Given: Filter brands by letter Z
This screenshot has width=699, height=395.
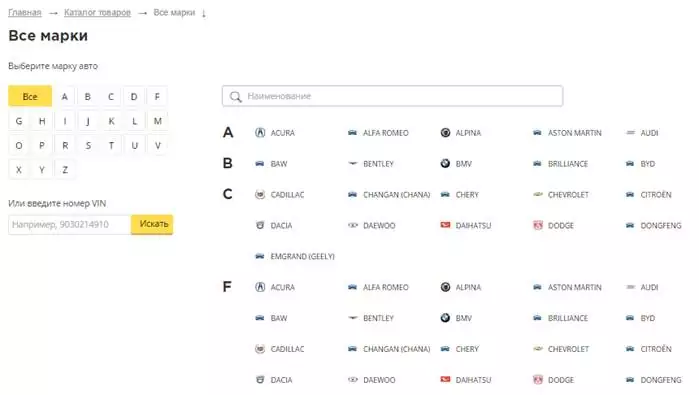Looking at the screenshot, I should tap(65, 169).
